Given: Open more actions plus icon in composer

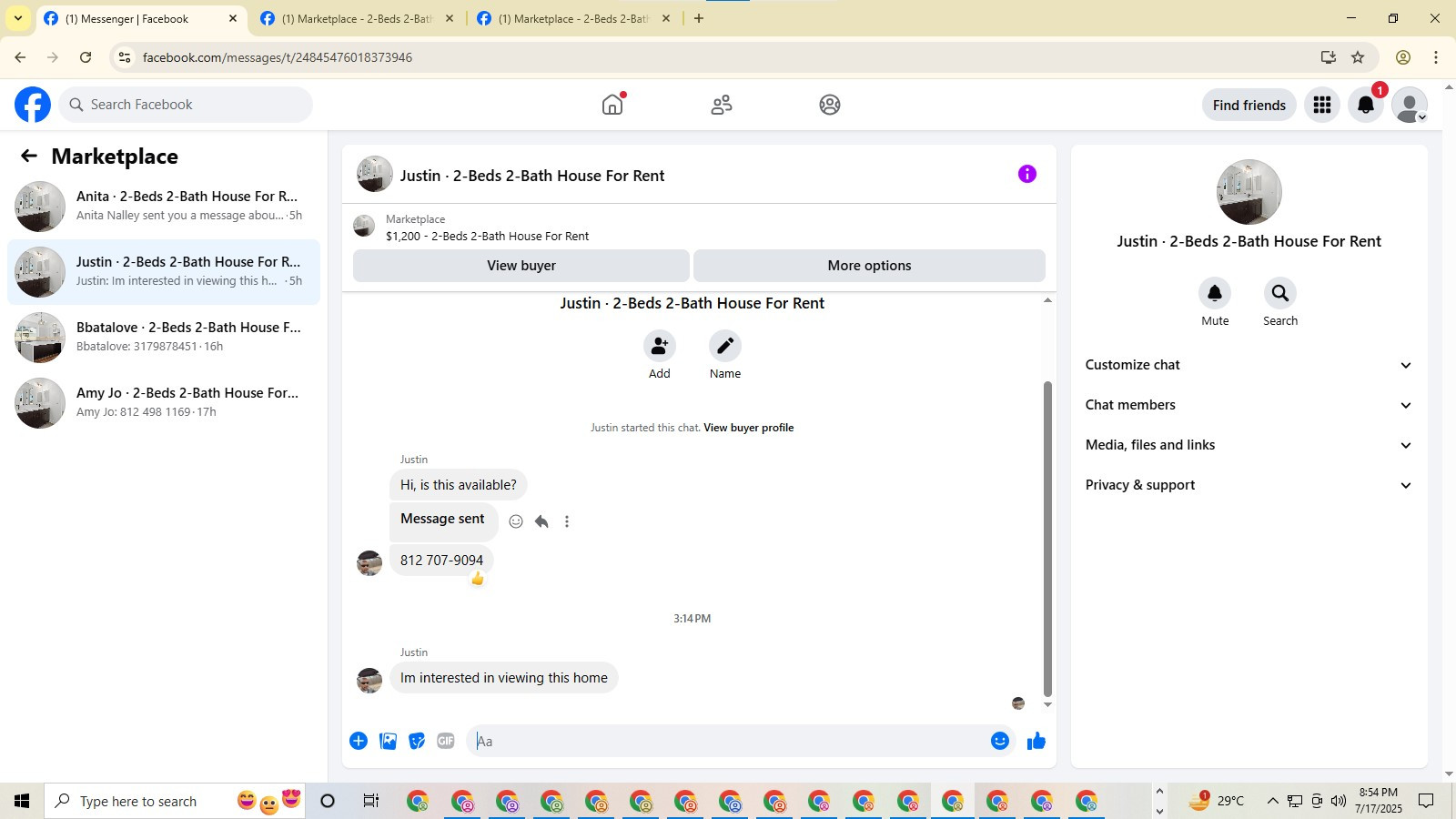Looking at the screenshot, I should [359, 741].
